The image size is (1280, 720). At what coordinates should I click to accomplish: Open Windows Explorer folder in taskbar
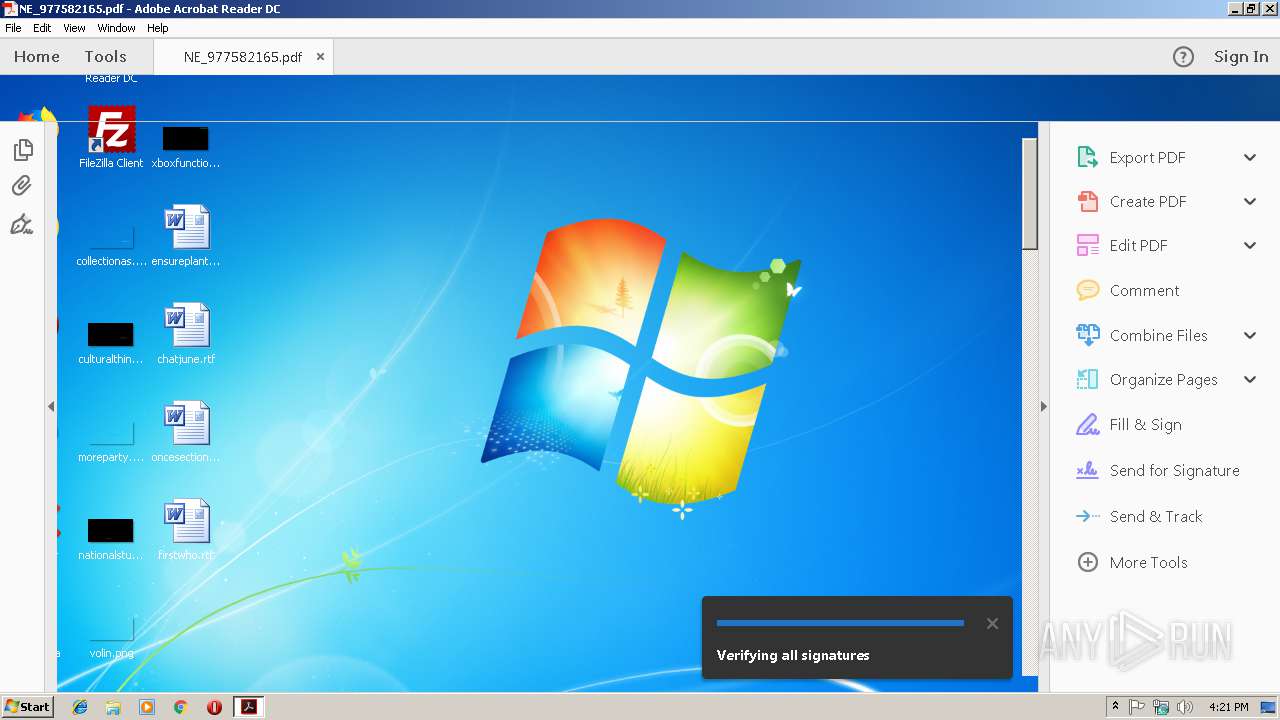click(113, 707)
